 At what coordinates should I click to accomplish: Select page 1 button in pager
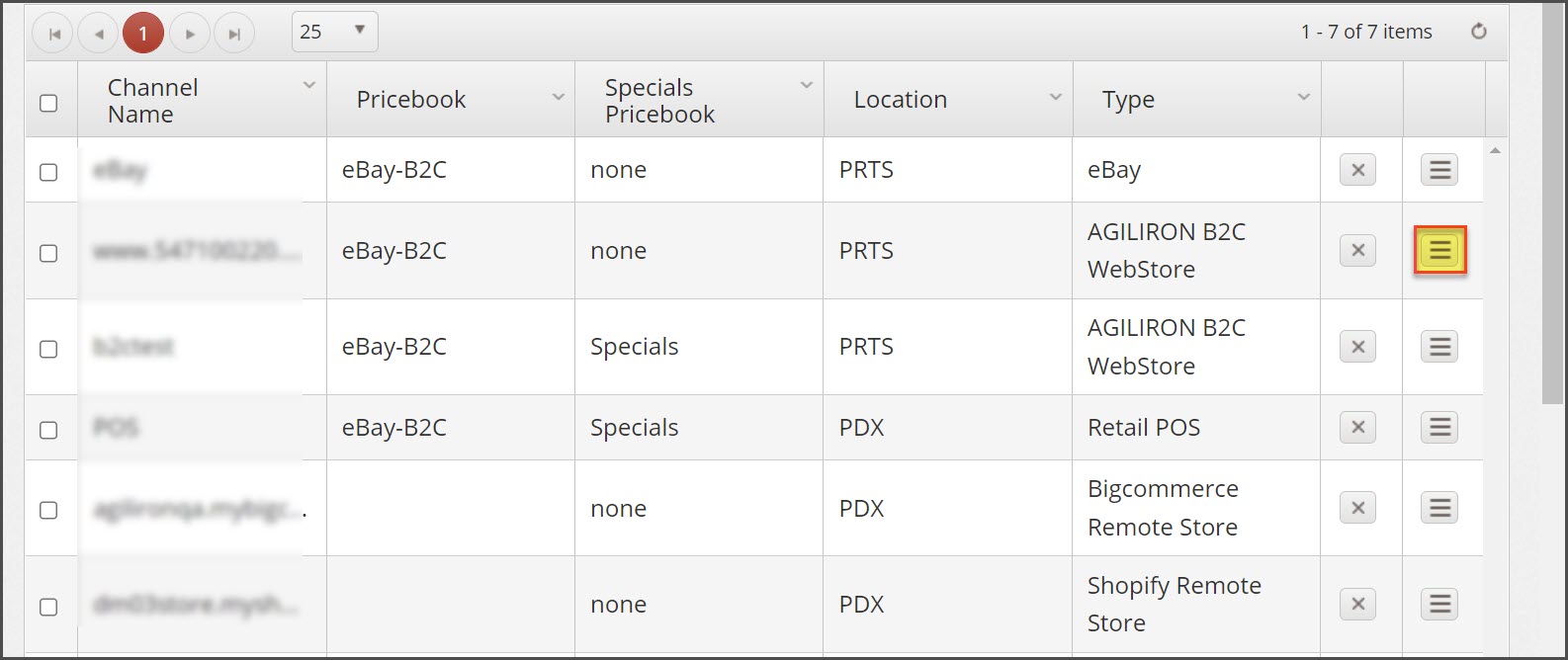coord(143,34)
